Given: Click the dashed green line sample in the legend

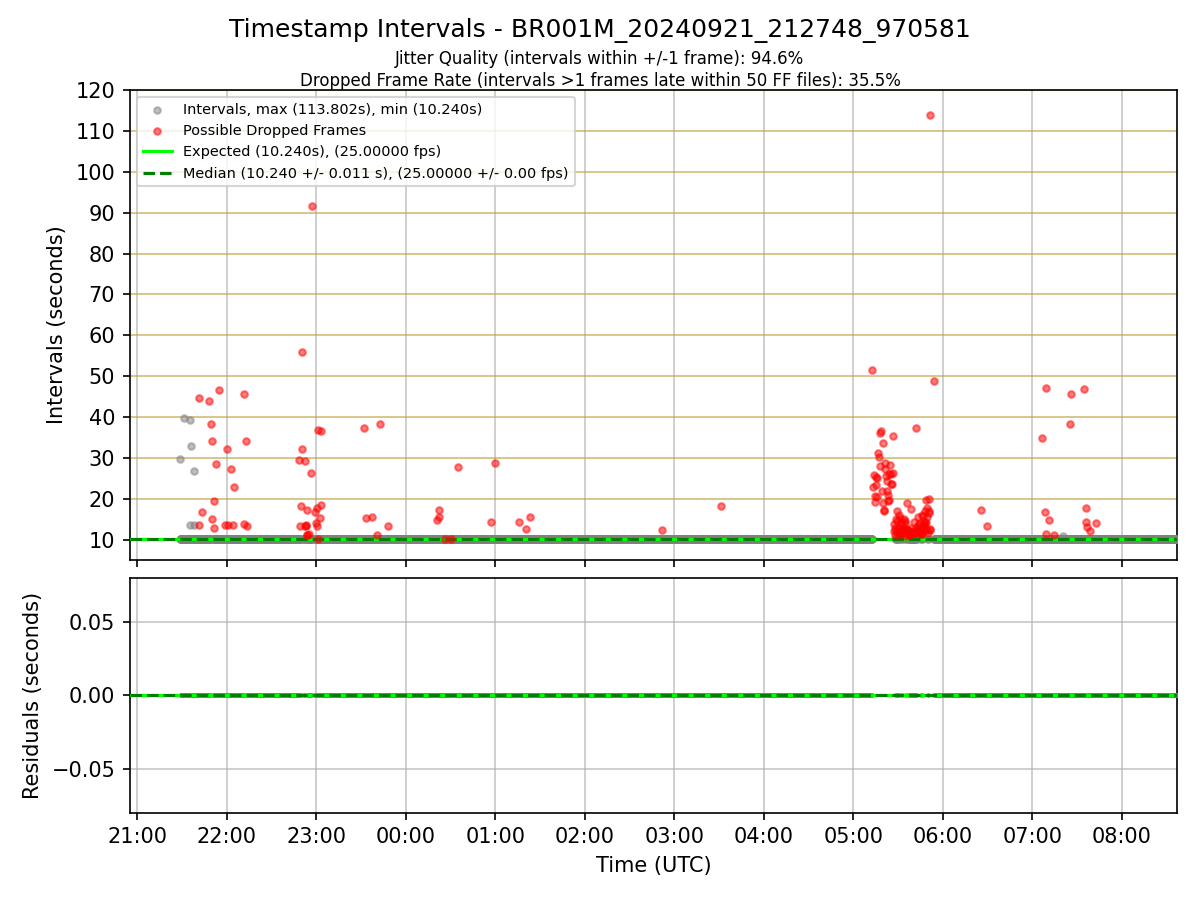Looking at the screenshot, I should [157, 173].
